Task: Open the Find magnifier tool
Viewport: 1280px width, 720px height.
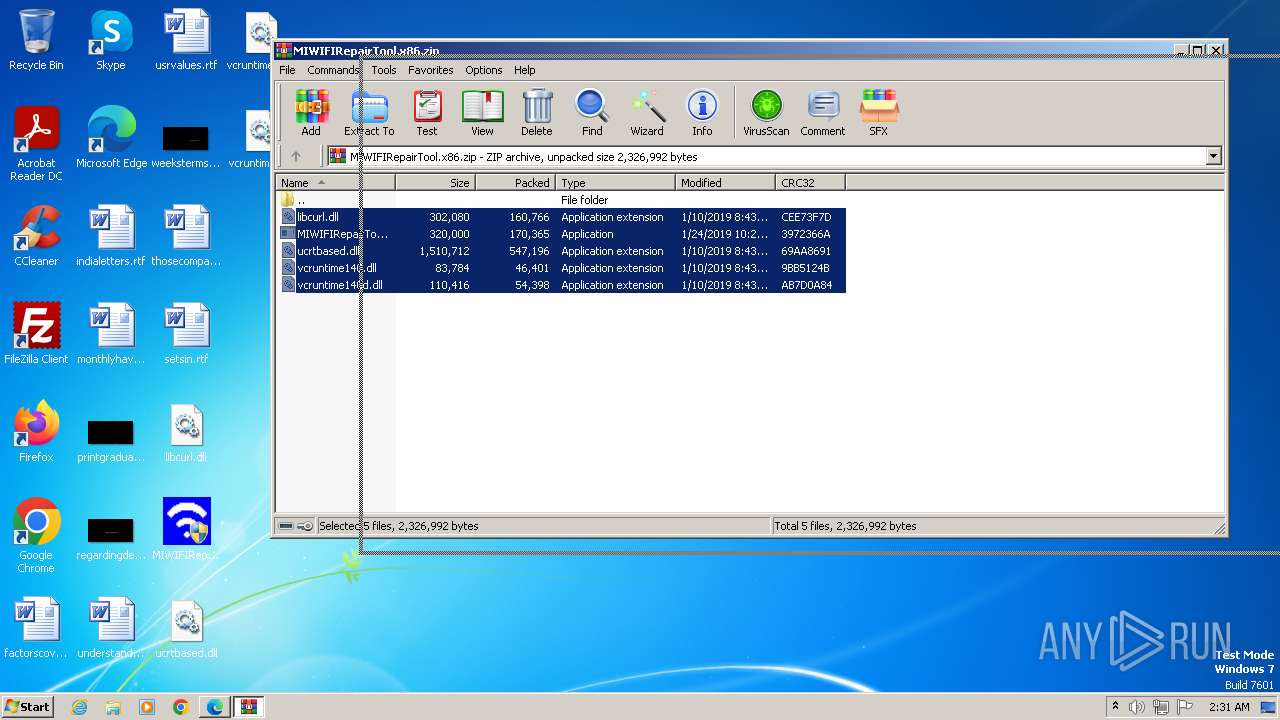Action: tap(592, 112)
